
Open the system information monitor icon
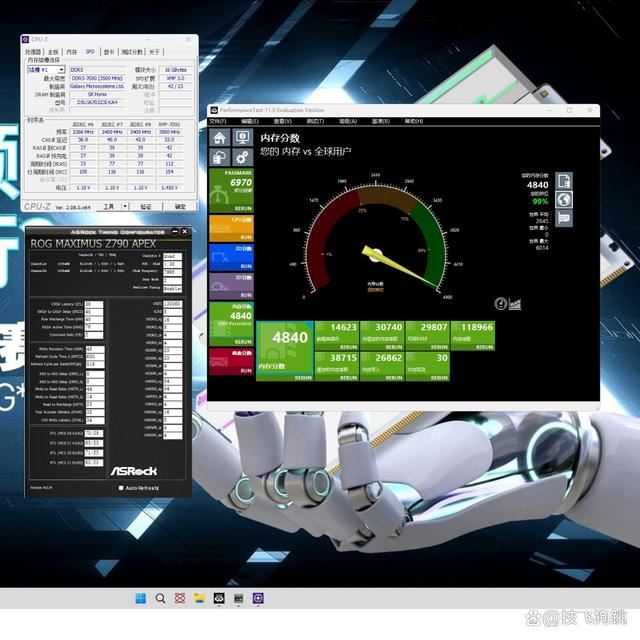coord(242,136)
